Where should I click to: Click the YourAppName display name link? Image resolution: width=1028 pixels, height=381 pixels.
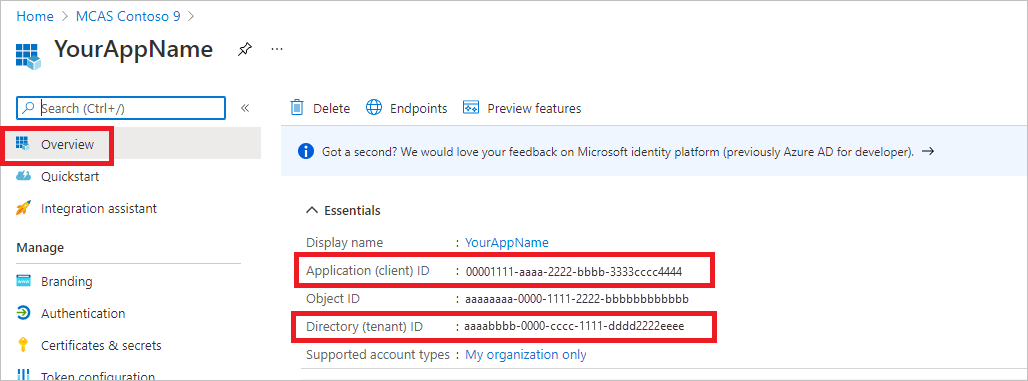pyautogui.click(x=506, y=243)
